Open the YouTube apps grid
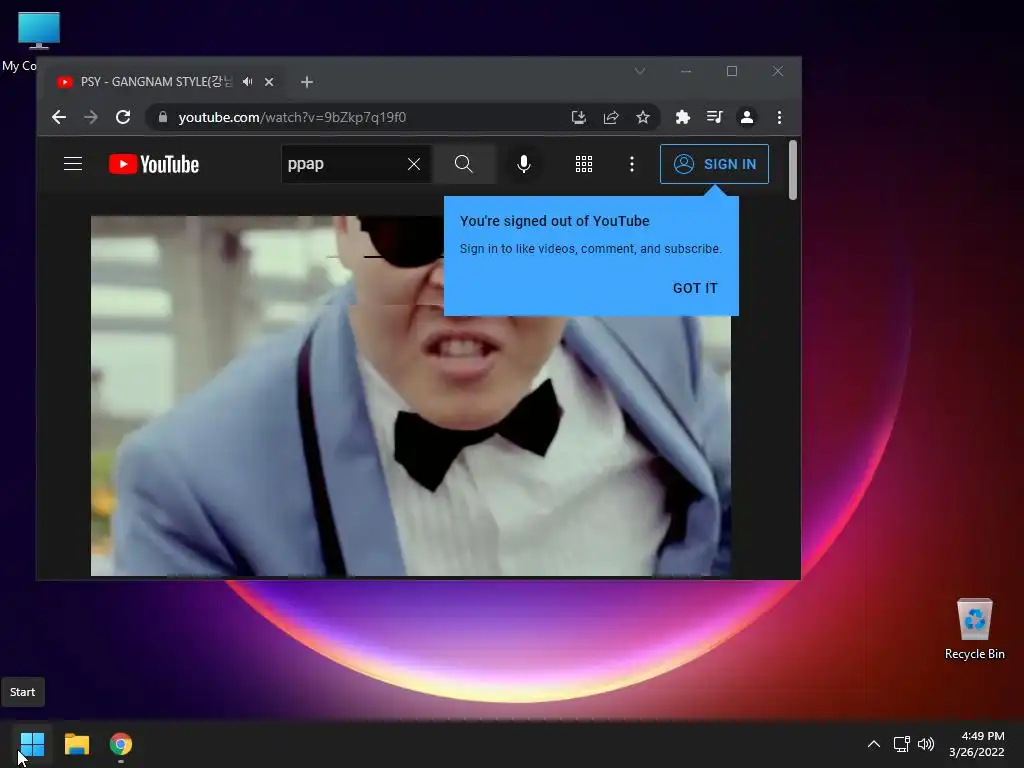 (x=584, y=164)
